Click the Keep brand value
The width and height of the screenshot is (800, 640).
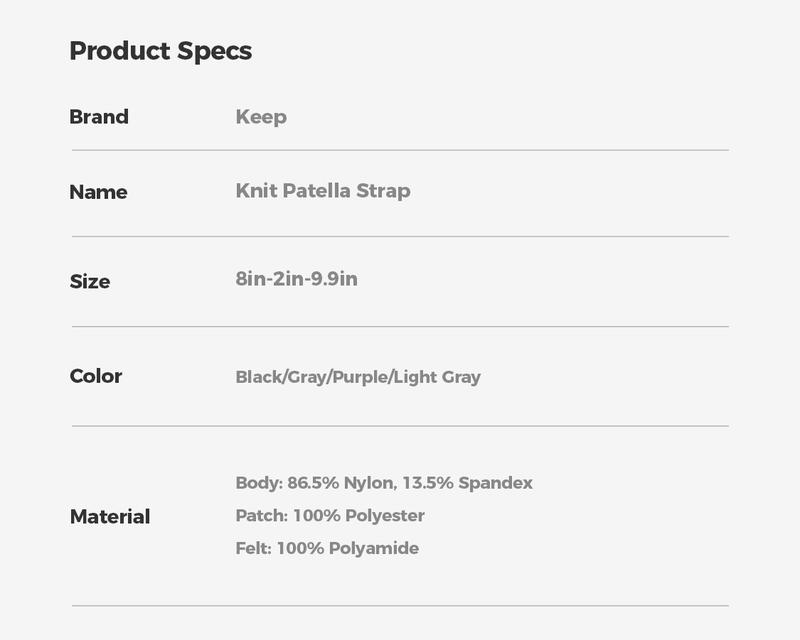coord(261,117)
